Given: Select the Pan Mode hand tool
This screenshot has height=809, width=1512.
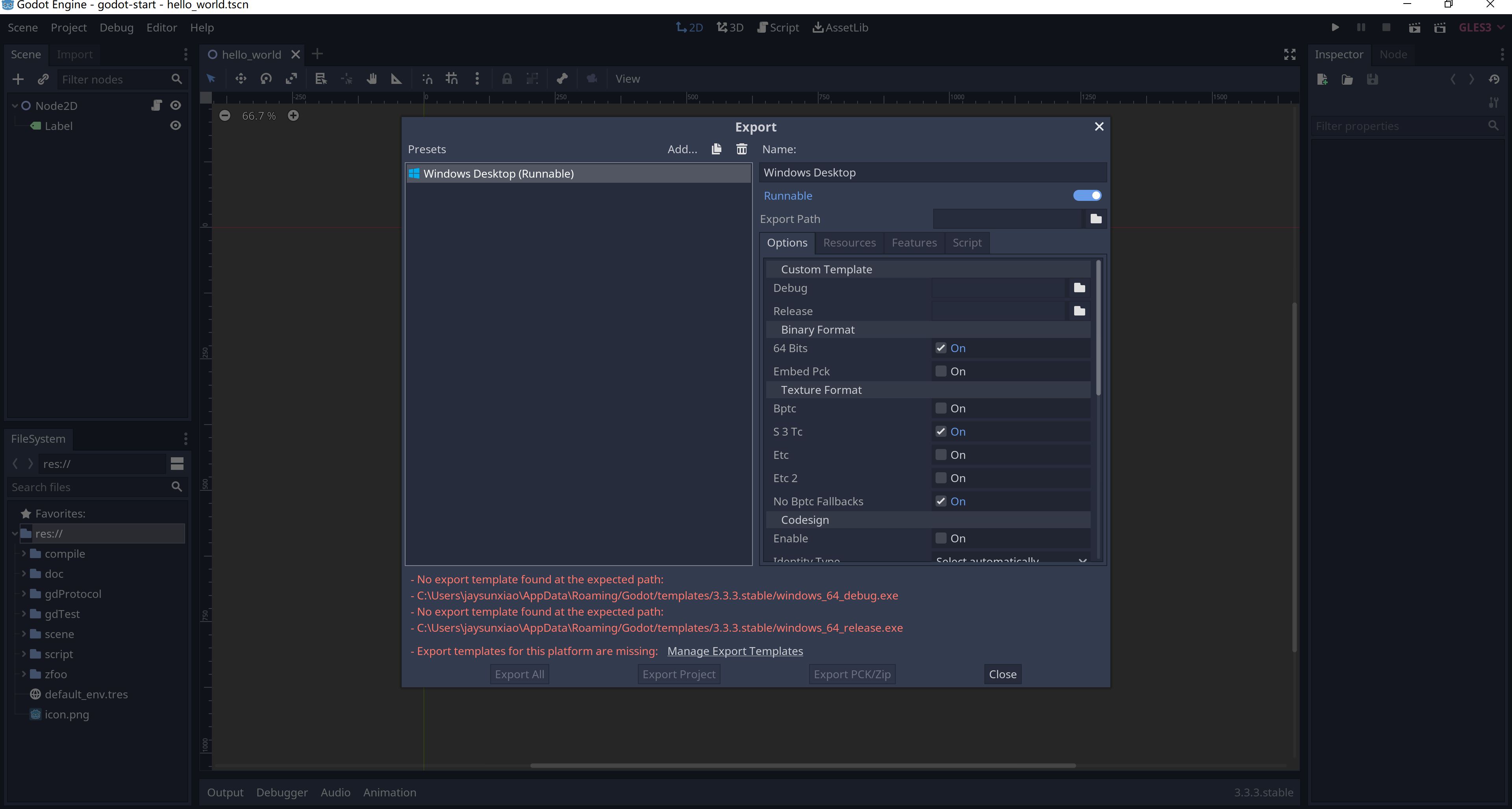Looking at the screenshot, I should pos(372,79).
